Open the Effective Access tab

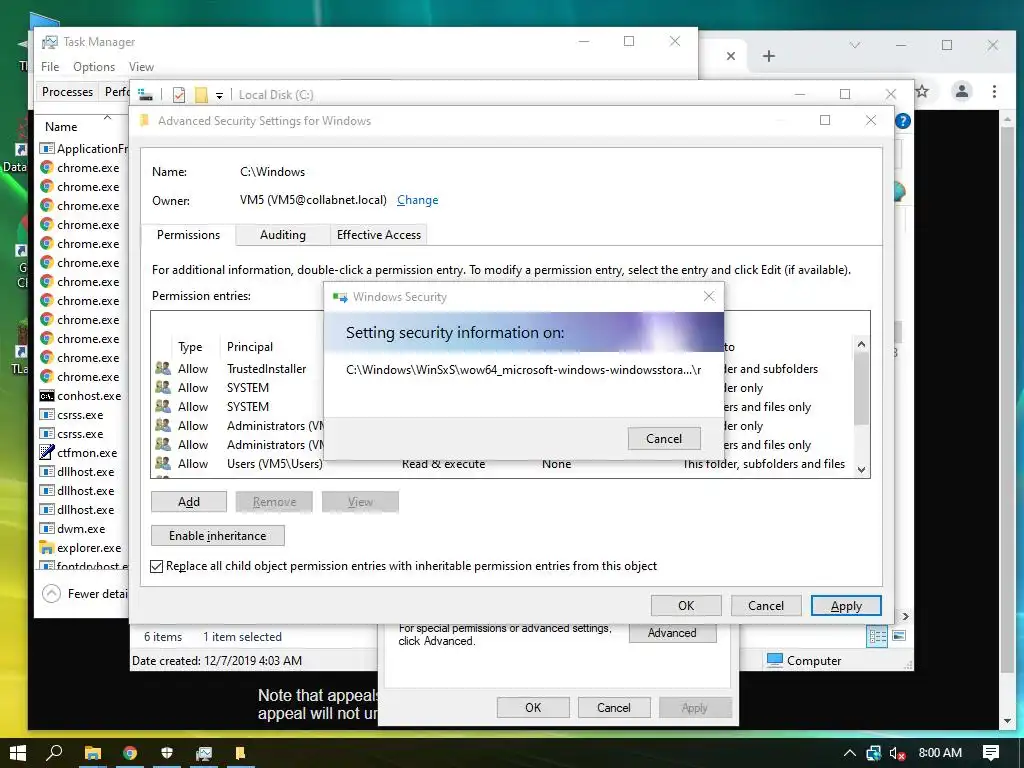pyautogui.click(x=379, y=234)
